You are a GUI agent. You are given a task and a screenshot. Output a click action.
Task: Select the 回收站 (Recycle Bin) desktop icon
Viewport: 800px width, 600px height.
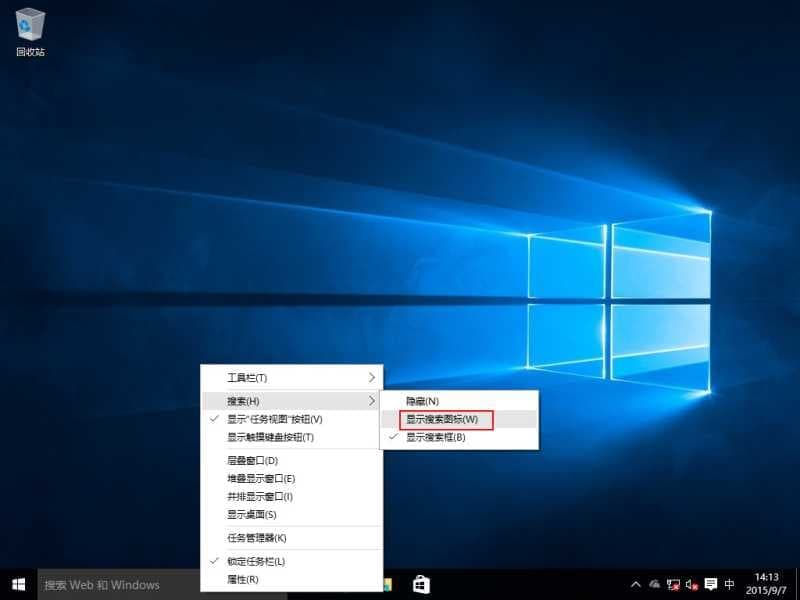point(30,27)
